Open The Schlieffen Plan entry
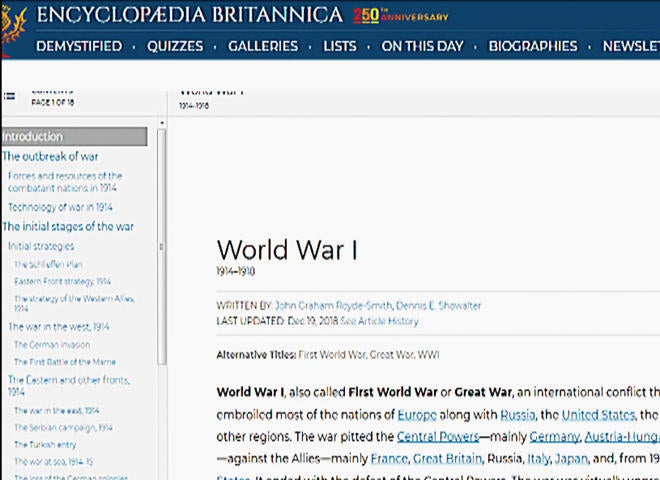660x480 pixels. point(48,264)
